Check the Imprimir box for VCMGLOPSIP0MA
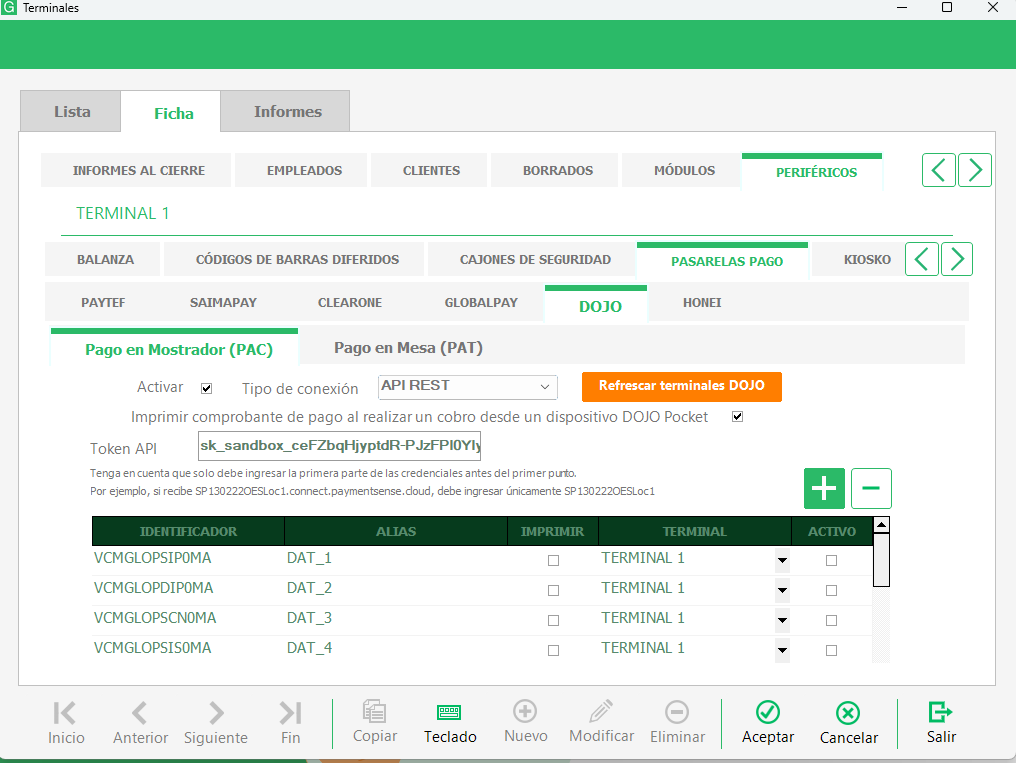The width and height of the screenshot is (1016, 763). click(553, 560)
